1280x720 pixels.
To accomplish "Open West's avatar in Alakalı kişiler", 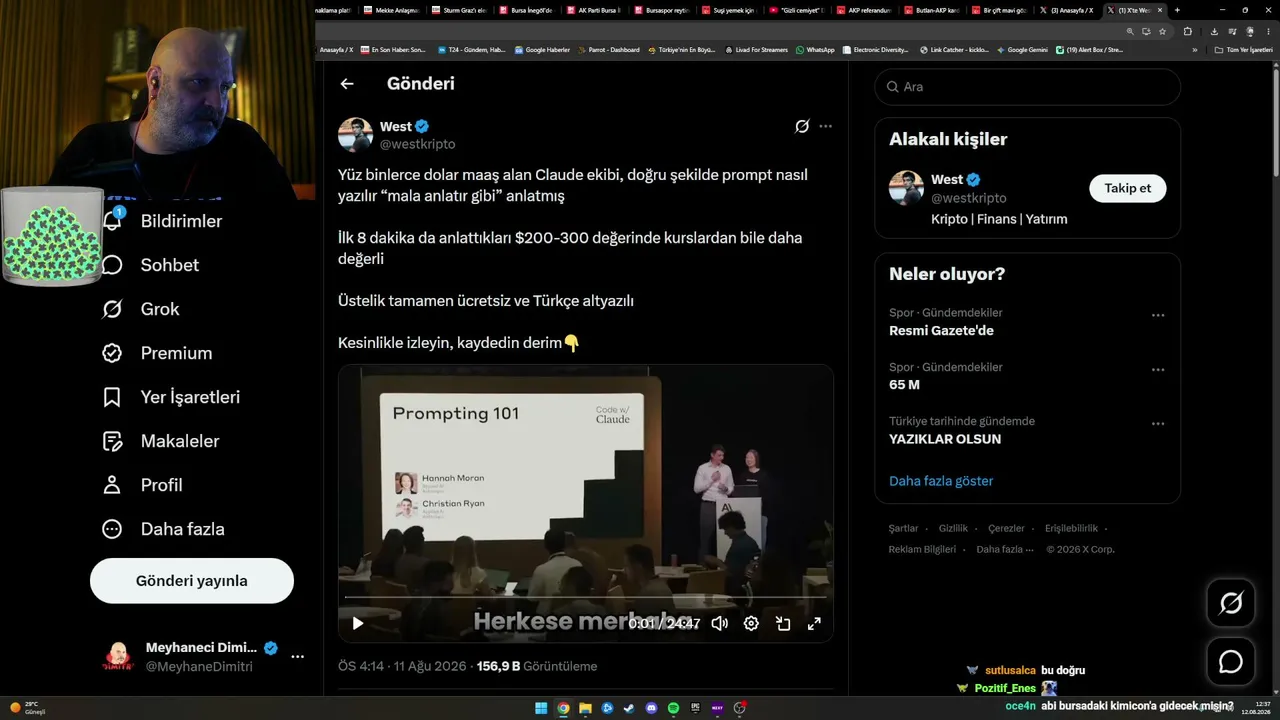I will pyautogui.click(x=906, y=188).
